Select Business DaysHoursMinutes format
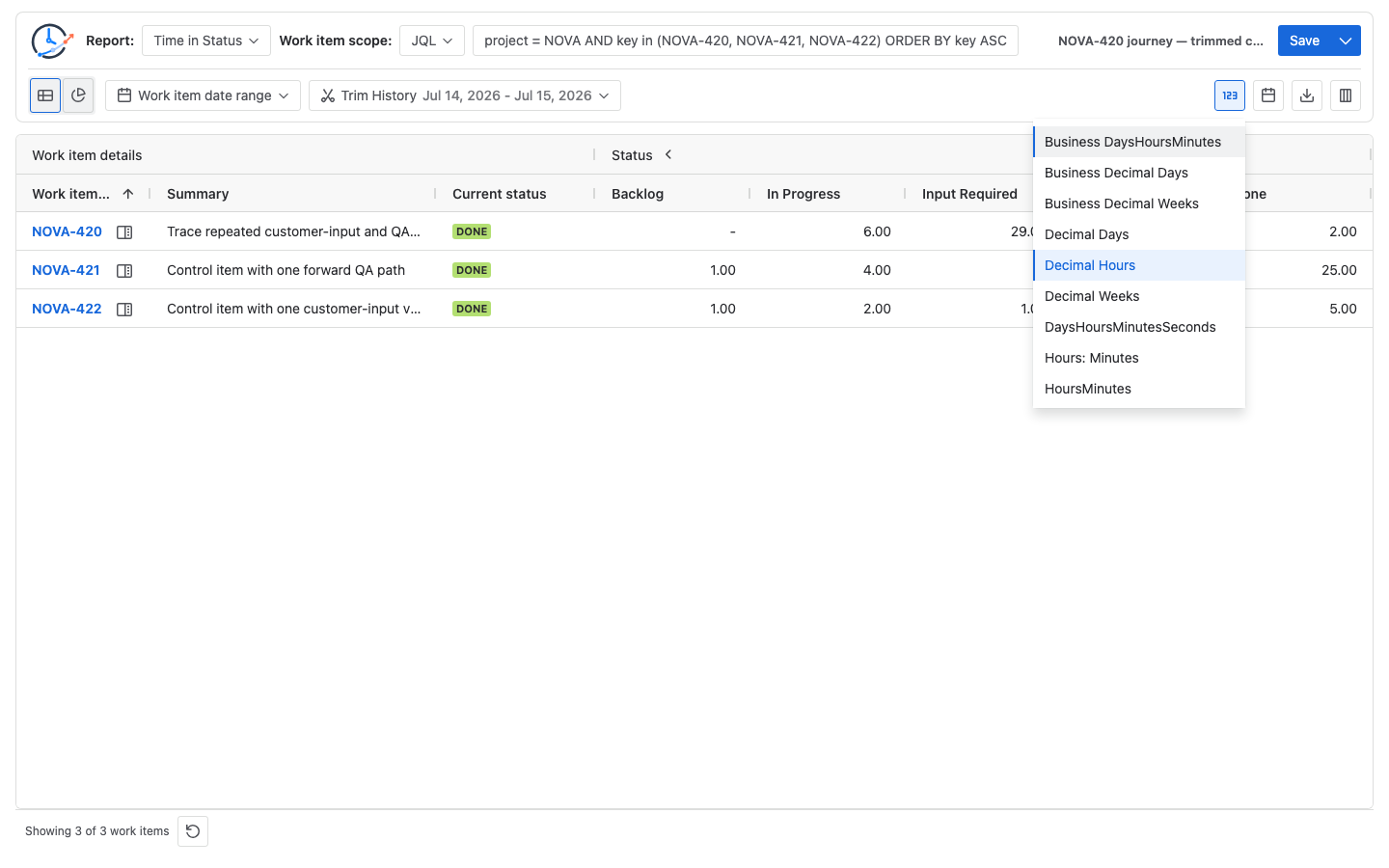Viewport: 1389px width, 868px height. [x=1139, y=142]
